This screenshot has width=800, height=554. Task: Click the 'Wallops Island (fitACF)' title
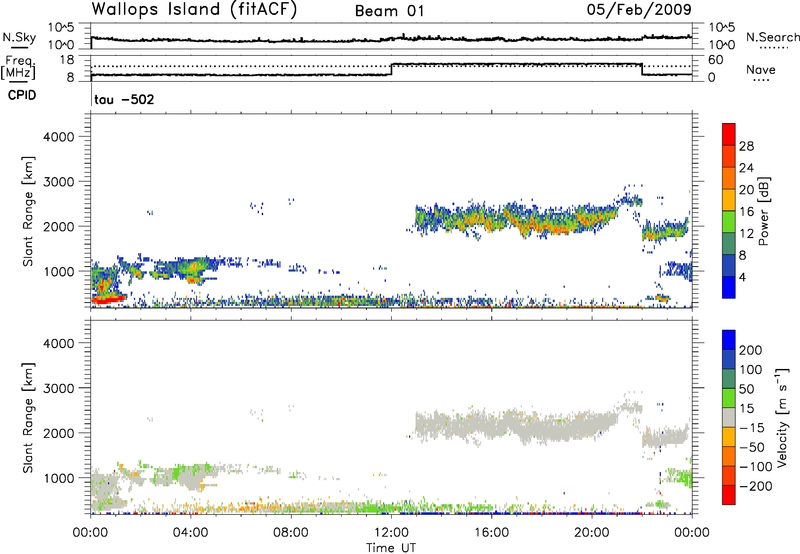tap(194, 10)
